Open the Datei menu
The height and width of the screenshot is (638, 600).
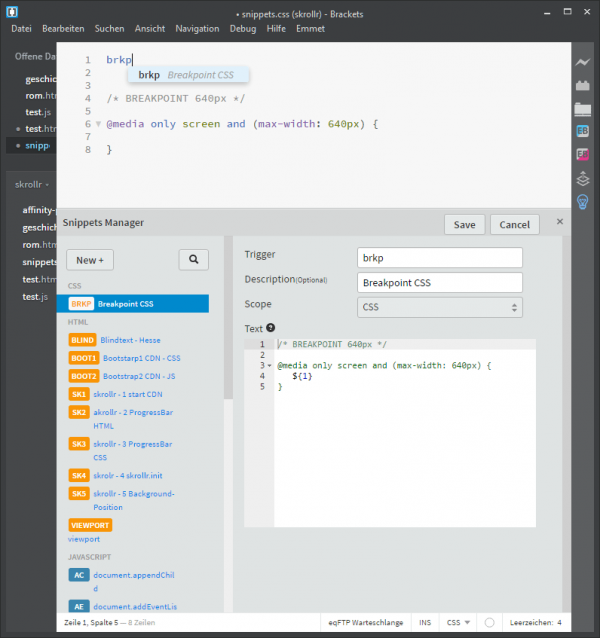click(x=21, y=29)
